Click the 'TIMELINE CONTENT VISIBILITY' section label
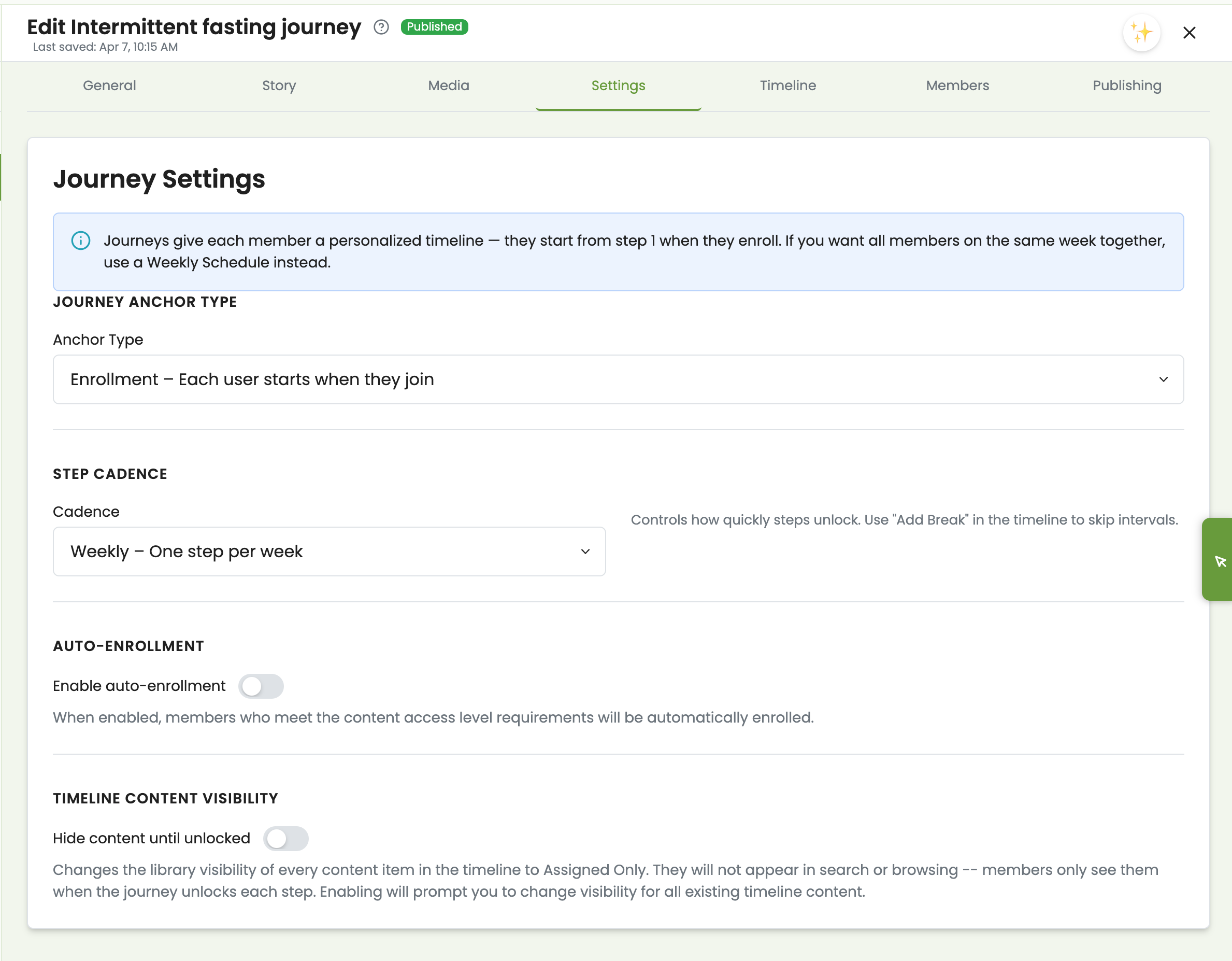This screenshot has height=961, width=1232. 165,798
